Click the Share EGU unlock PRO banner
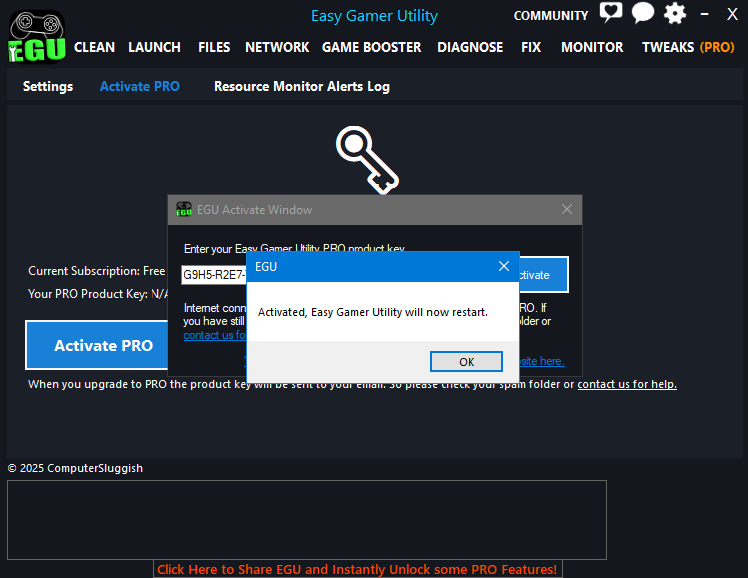 tap(357, 569)
